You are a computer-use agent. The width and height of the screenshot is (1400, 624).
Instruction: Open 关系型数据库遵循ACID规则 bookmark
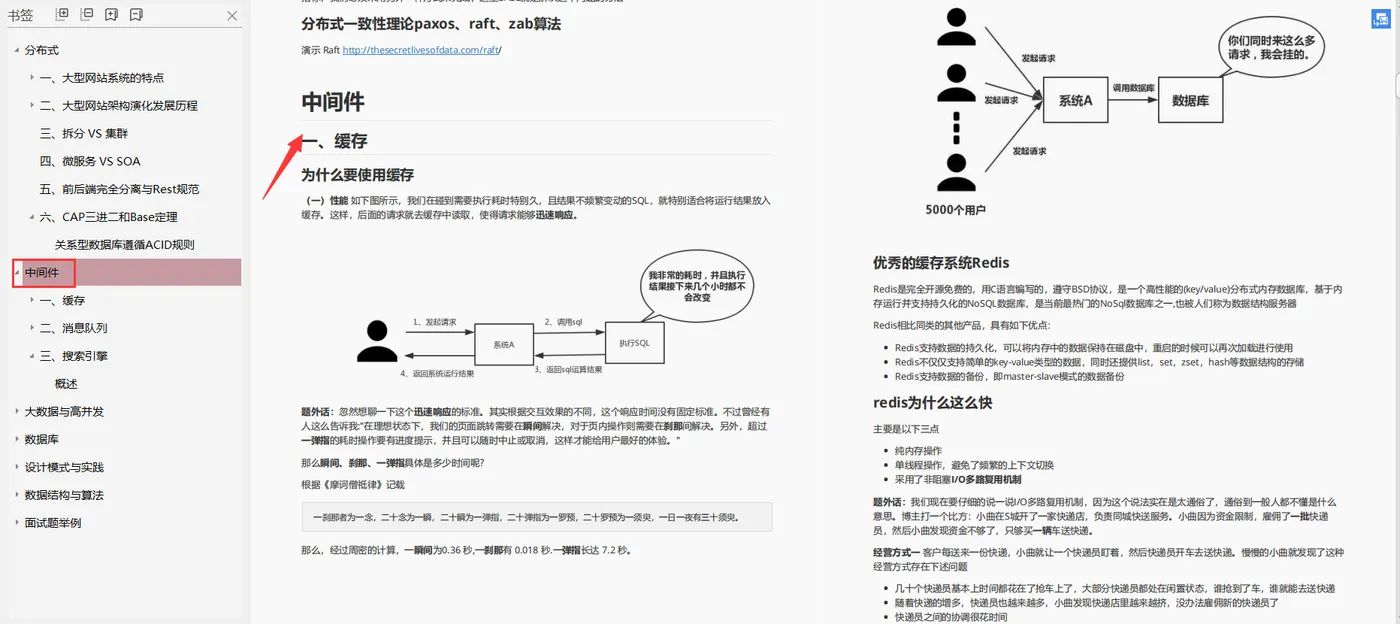point(124,245)
